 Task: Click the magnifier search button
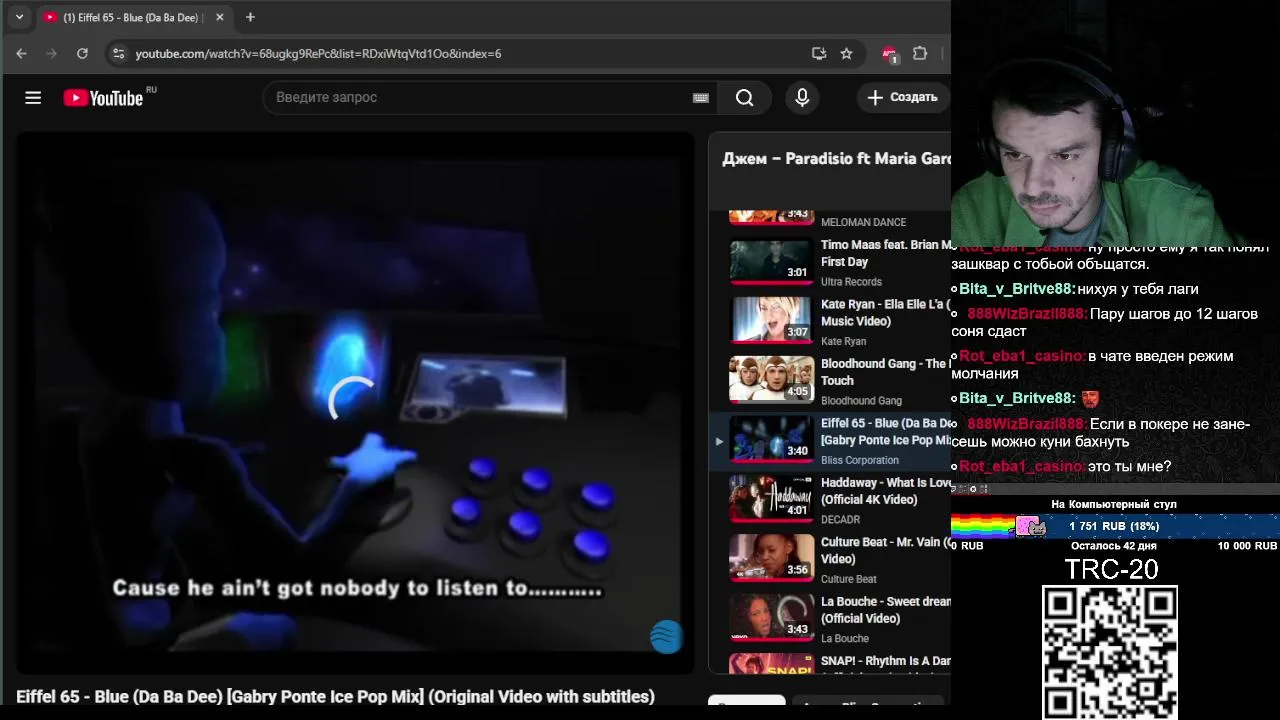[x=744, y=97]
